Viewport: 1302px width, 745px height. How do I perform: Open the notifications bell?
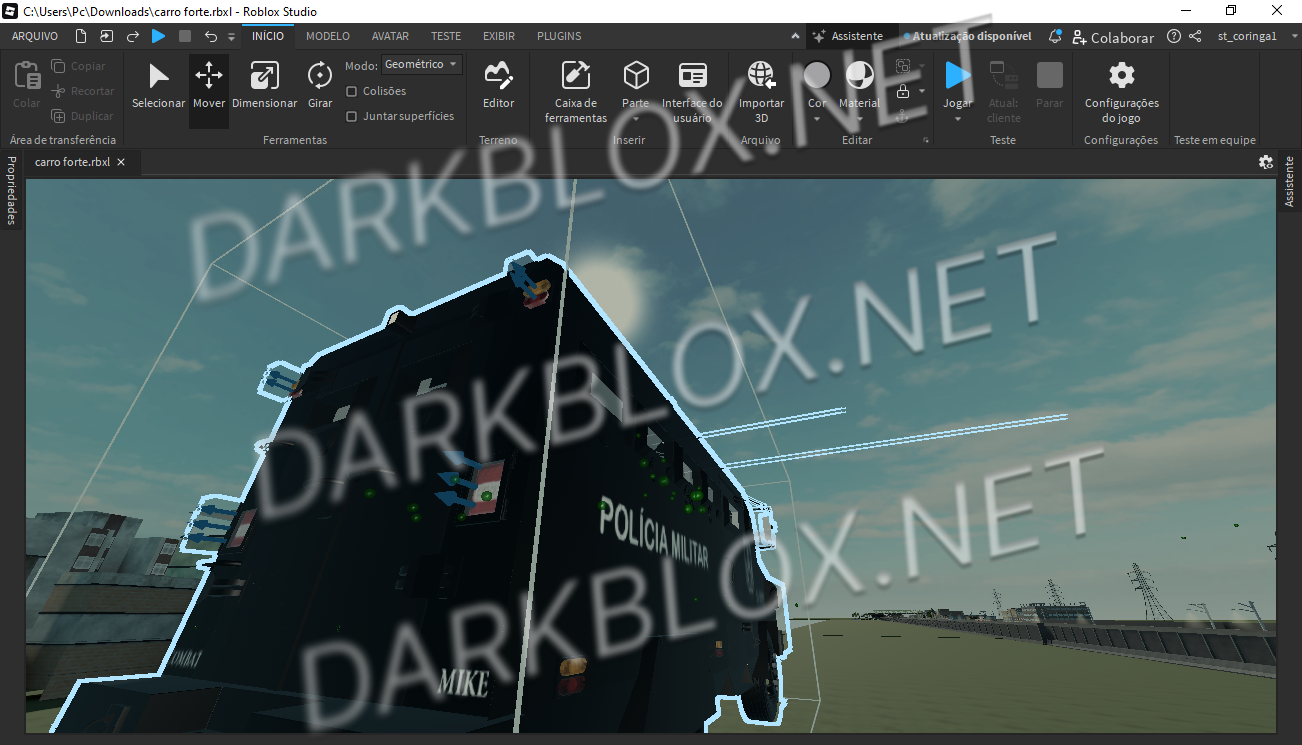click(x=1055, y=36)
